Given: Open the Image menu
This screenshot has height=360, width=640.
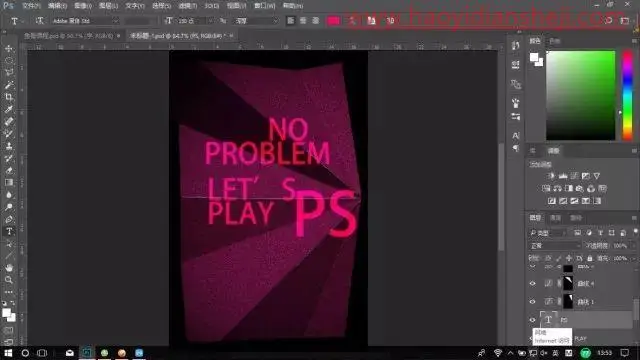Looking at the screenshot, I should coord(83,6).
